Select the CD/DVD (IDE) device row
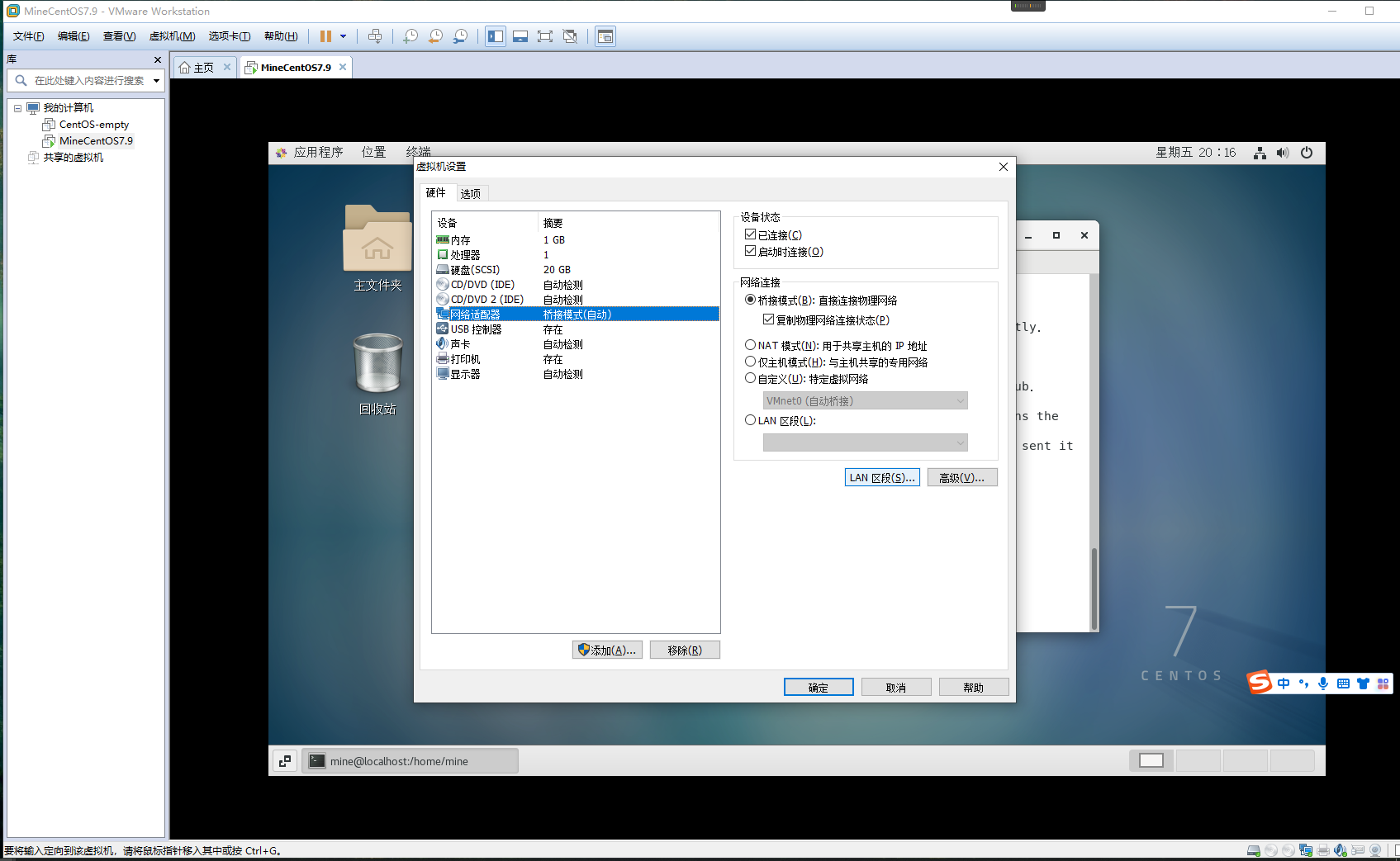The image size is (1400, 861). (x=577, y=285)
